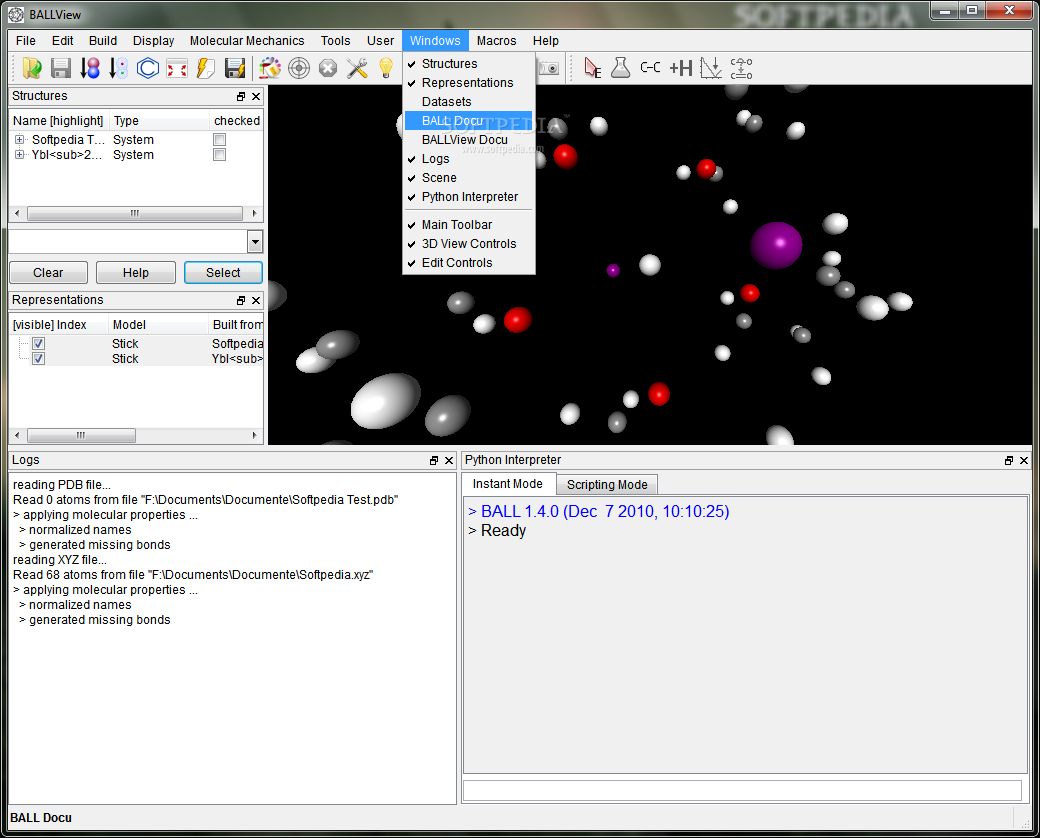Click the Help button in Structures panel

point(136,273)
